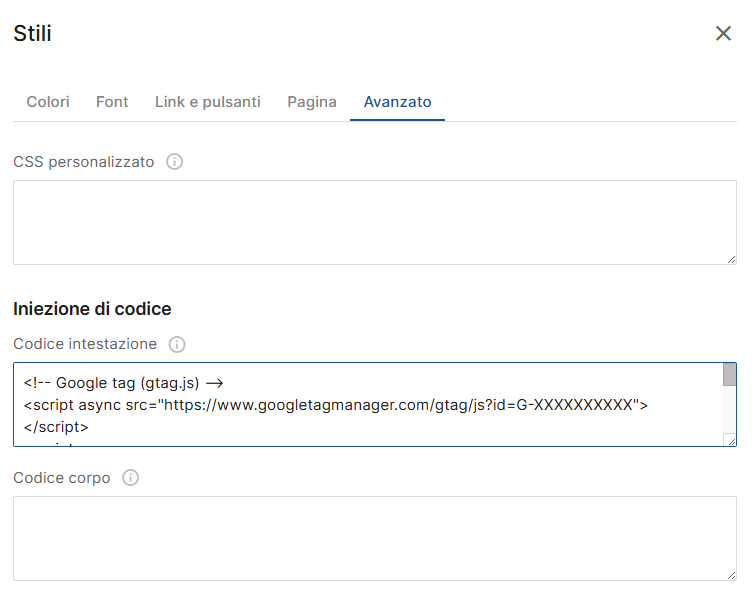
Task: Click the 'Iniezione di codice' heading
Action: [92, 309]
